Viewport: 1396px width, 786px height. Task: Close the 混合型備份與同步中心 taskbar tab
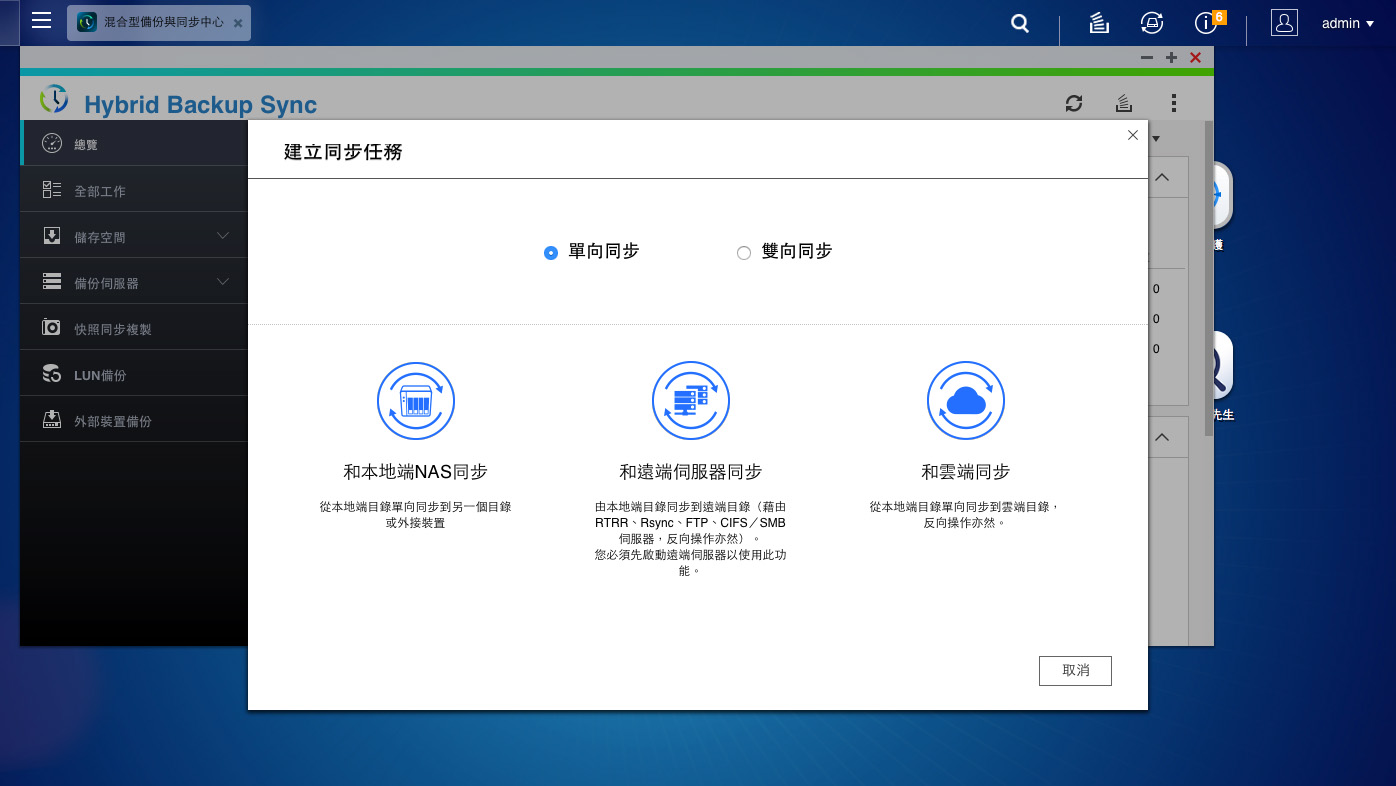(x=237, y=23)
